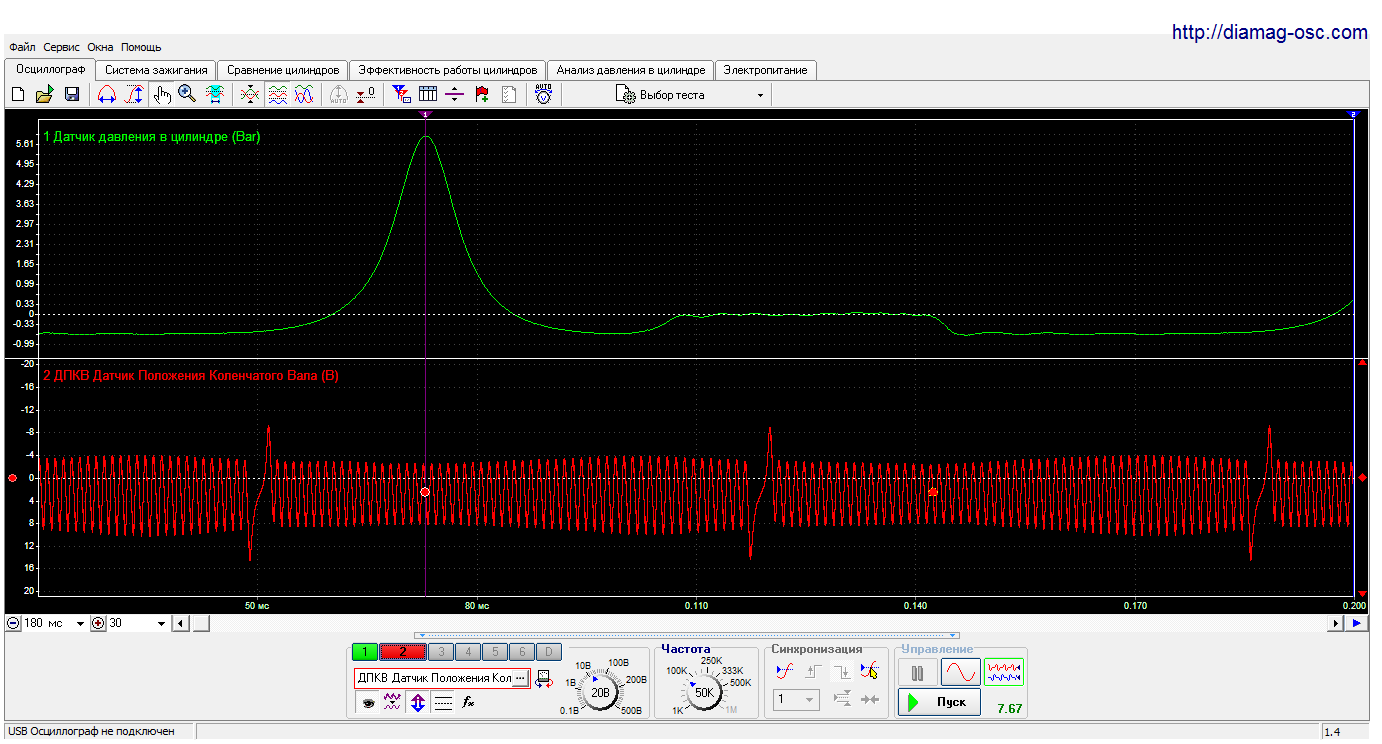Click the red up-triangle at channel 2 right edge
This screenshot has height=744, width=1382.
coord(1361,363)
